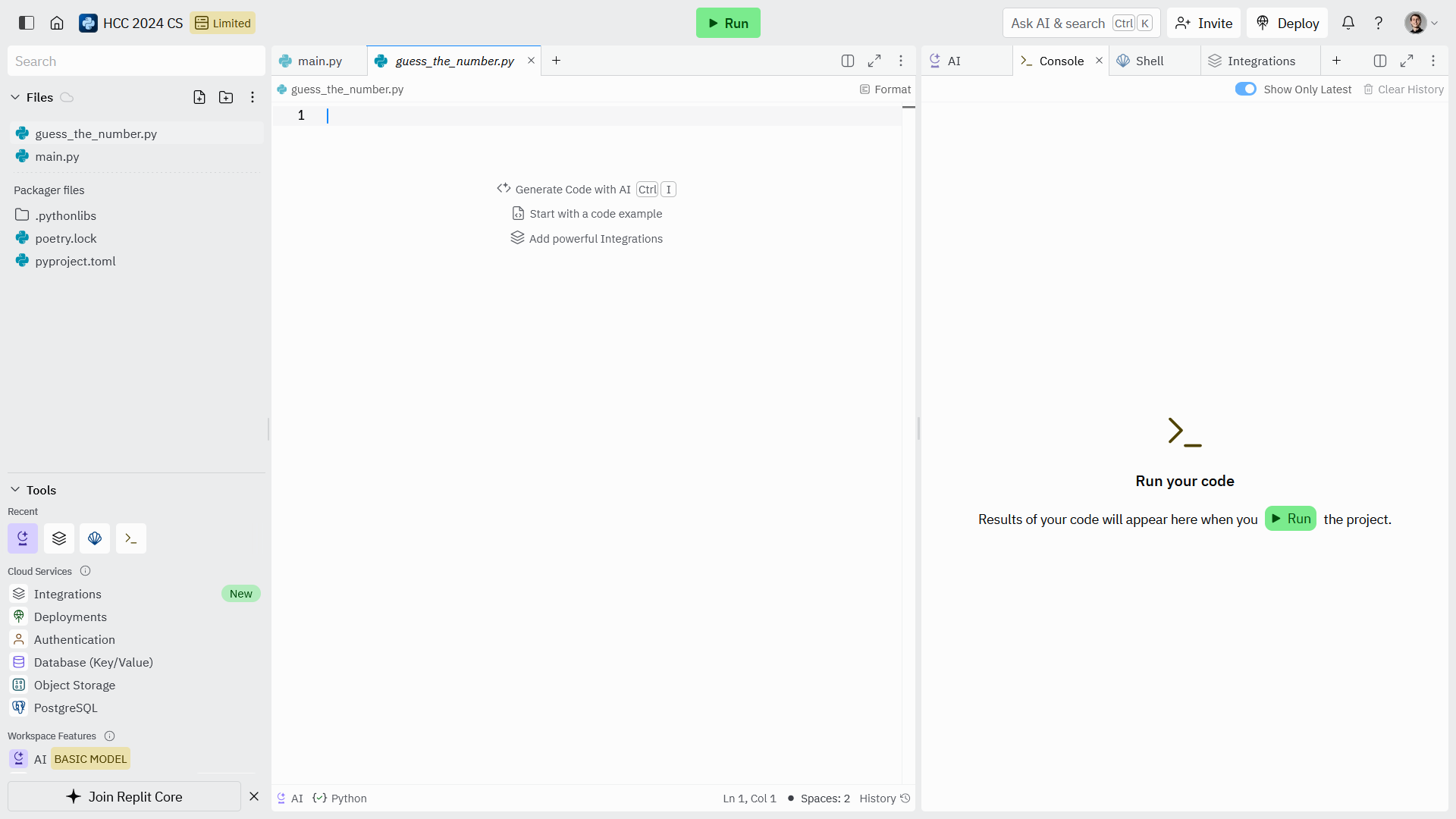
Task: Open Database (Key/Value) service
Action: (x=135, y=662)
